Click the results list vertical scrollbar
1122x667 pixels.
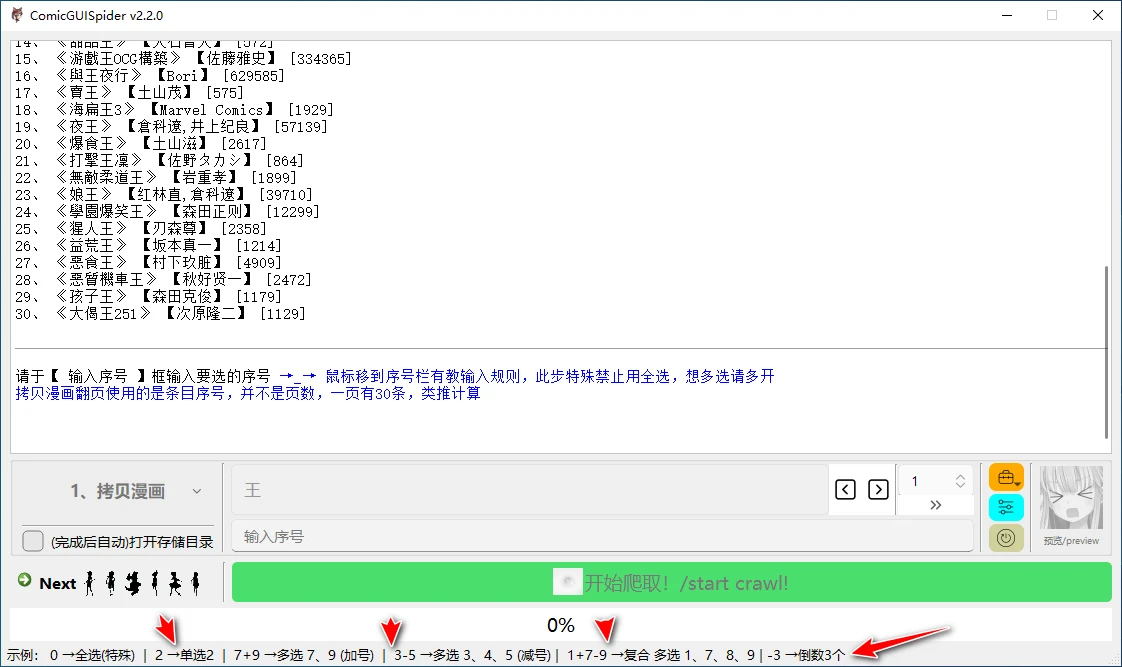pos(1105,350)
